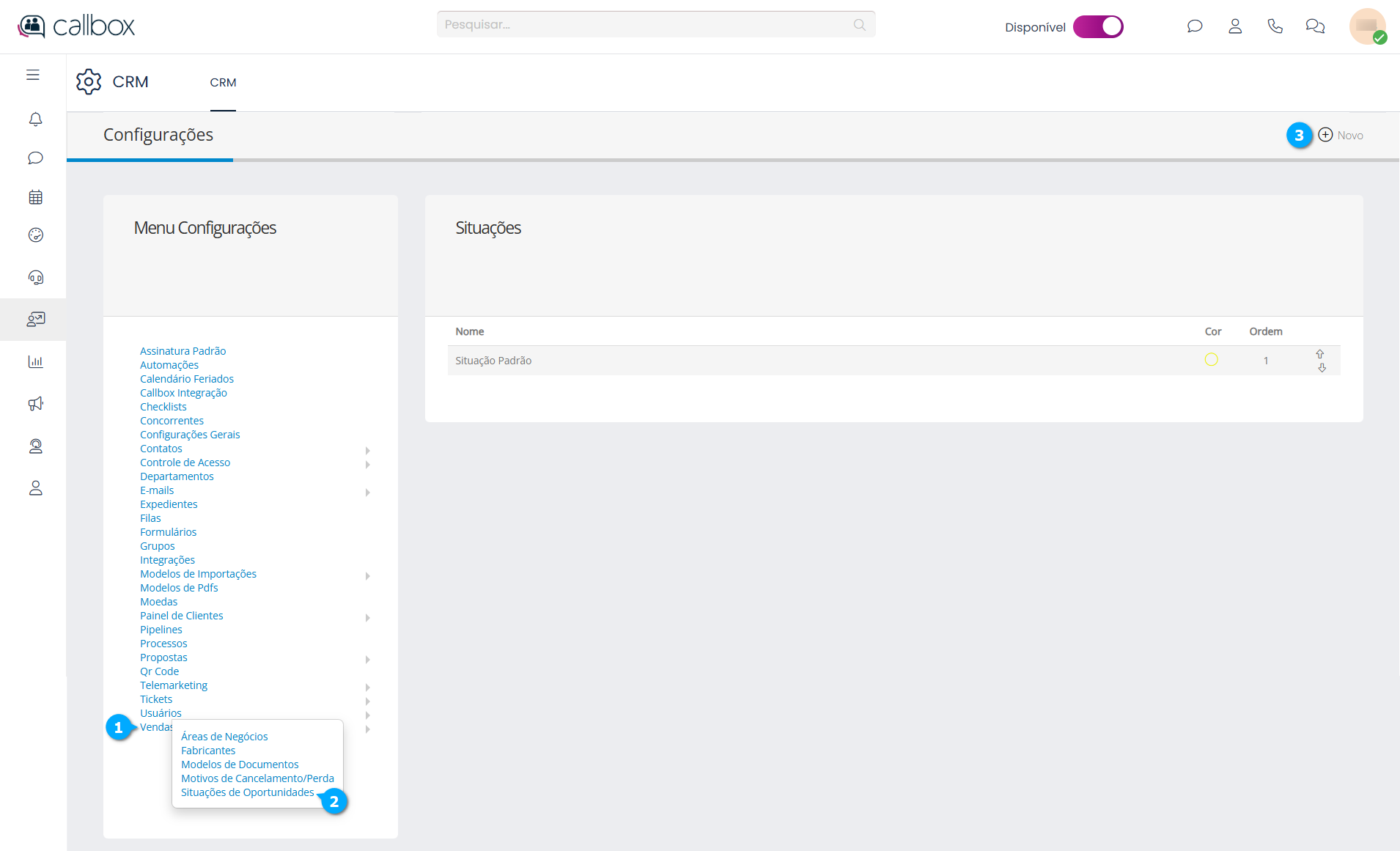Open the Automações settings link
Screen dimensions: 1400x851
click(x=169, y=365)
